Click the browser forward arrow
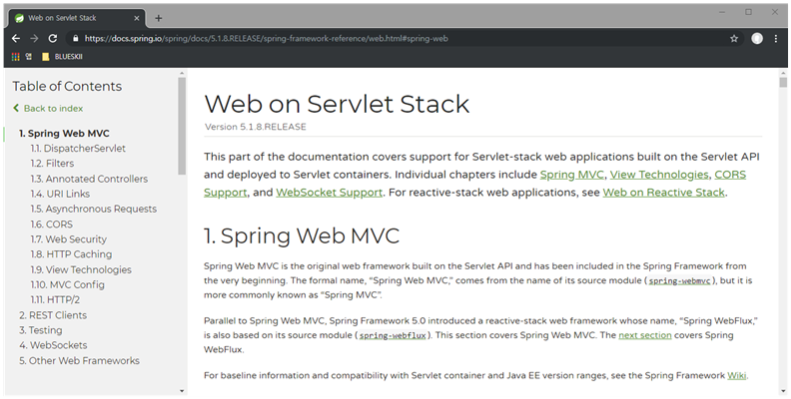The width and height of the screenshot is (791, 399). coord(34,38)
